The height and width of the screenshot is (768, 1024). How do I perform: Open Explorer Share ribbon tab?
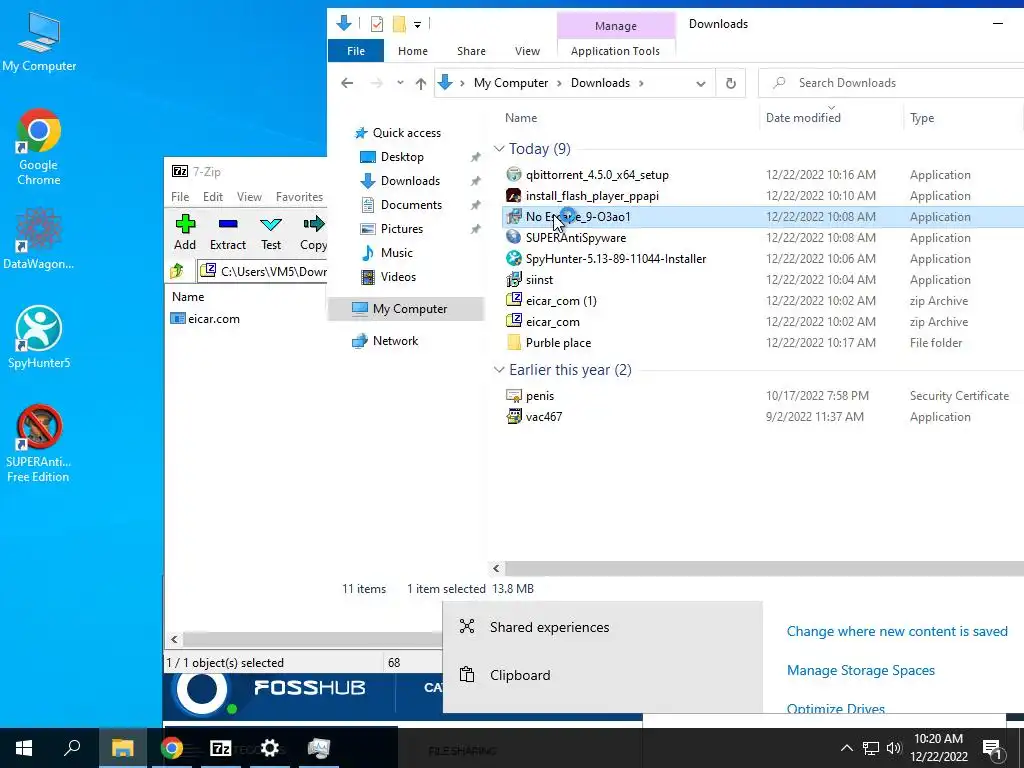coord(471,51)
